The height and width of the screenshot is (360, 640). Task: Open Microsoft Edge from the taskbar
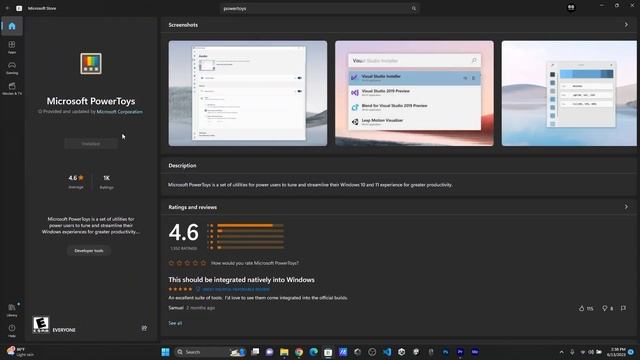tap(313, 352)
